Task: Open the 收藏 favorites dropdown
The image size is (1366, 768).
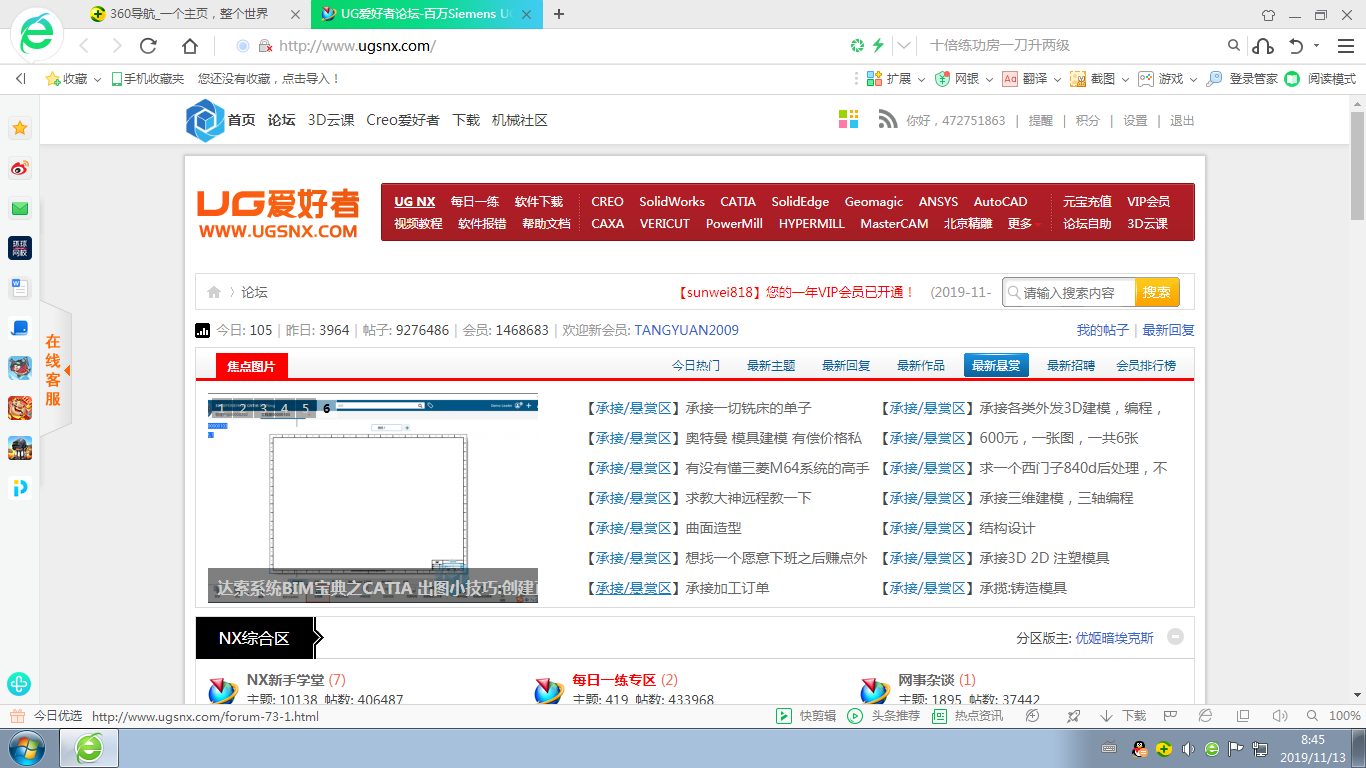Action: 73,79
